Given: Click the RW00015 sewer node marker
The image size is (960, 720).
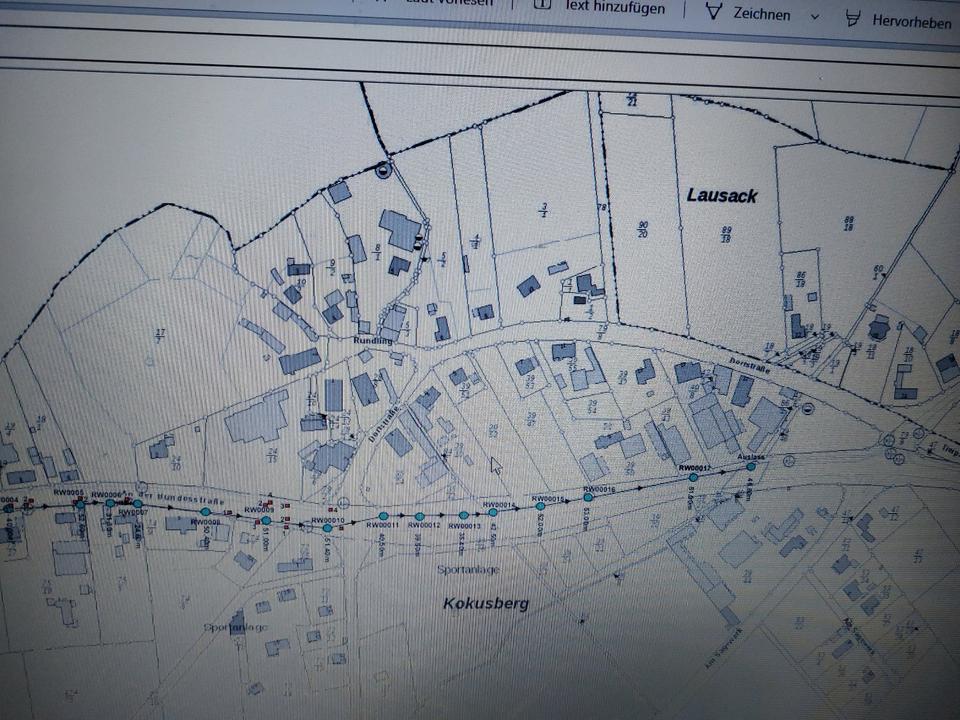Looking at the screenshot, I should [x=540, y=506].
